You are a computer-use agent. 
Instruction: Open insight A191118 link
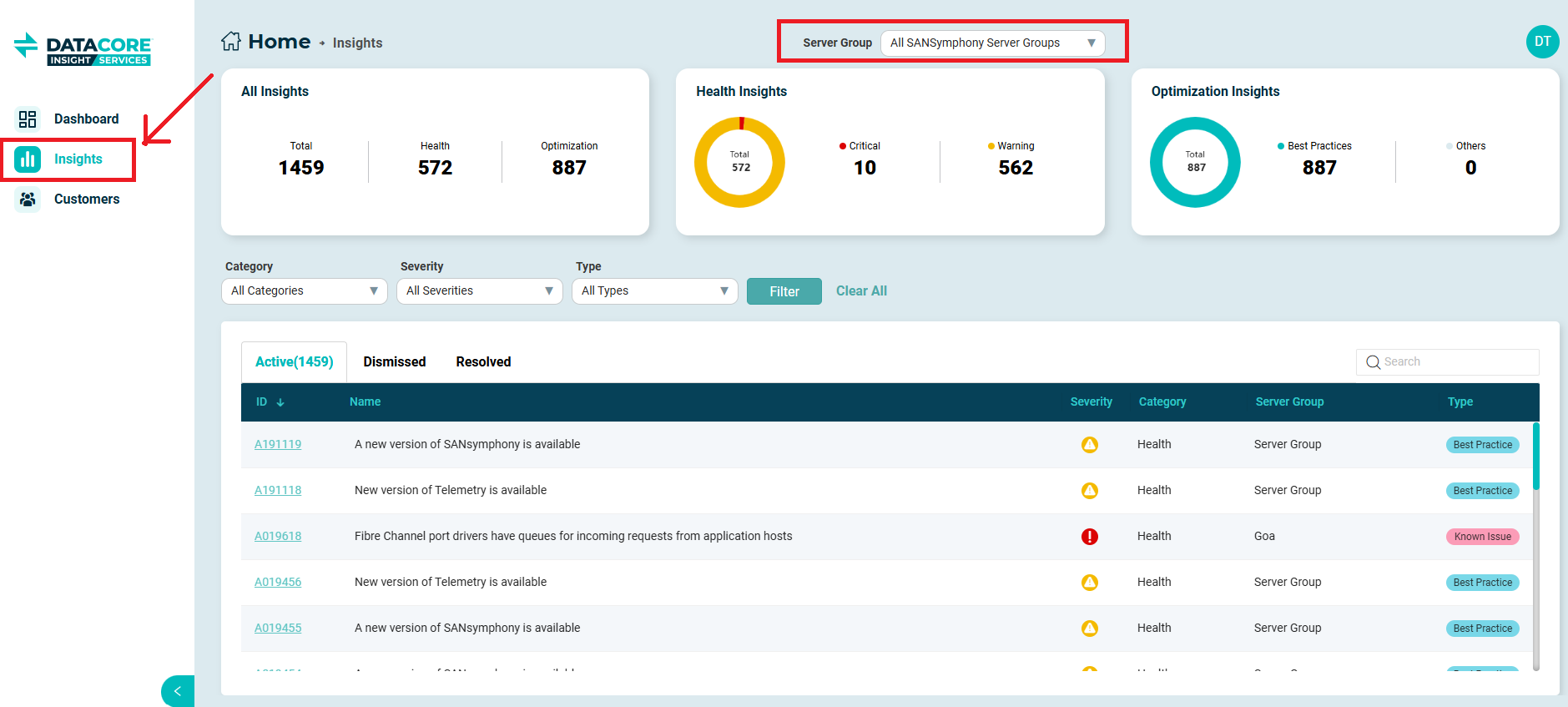point(278,490)
